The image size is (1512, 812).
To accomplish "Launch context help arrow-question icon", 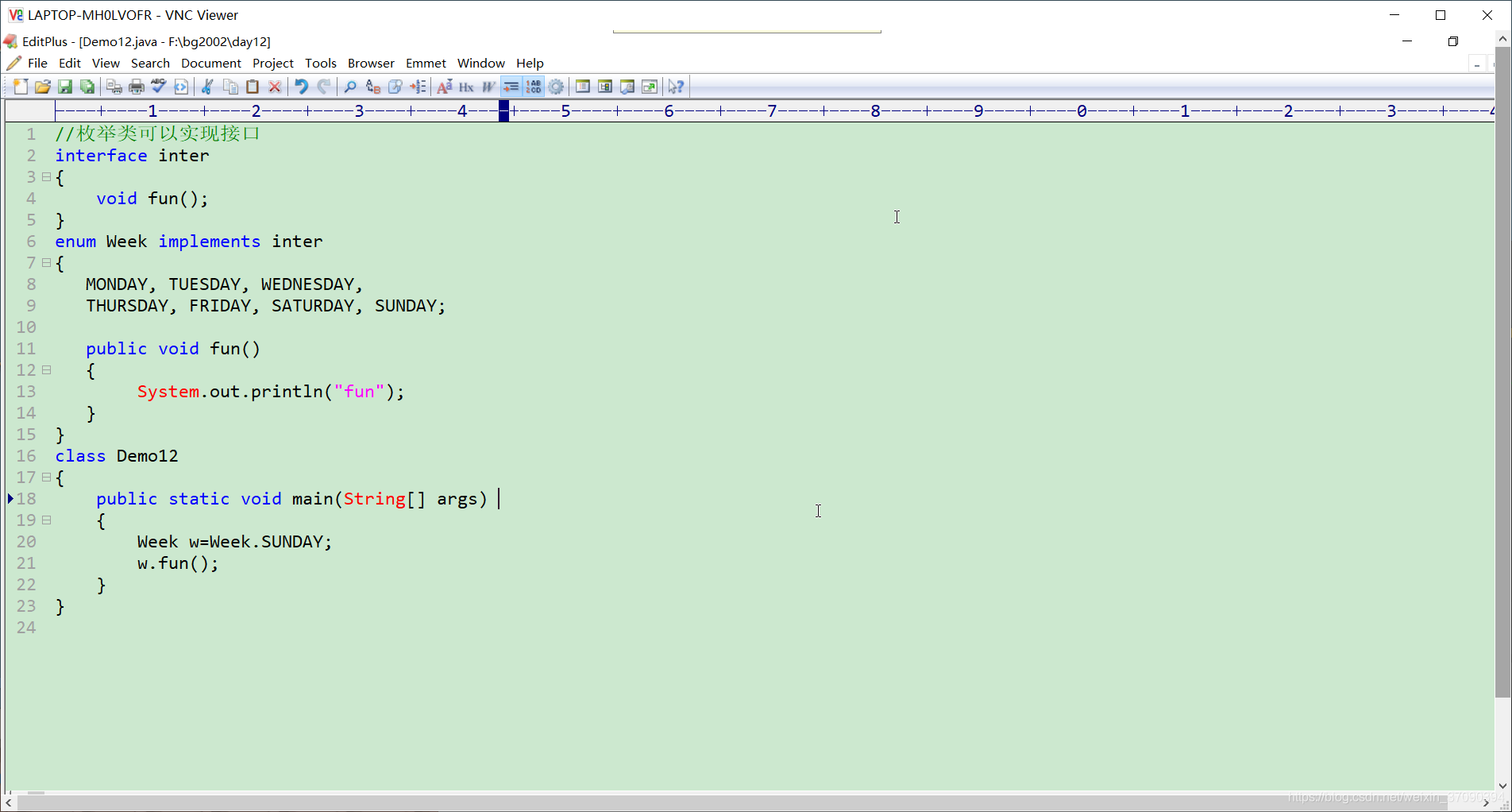I will [x=676, y=87].
